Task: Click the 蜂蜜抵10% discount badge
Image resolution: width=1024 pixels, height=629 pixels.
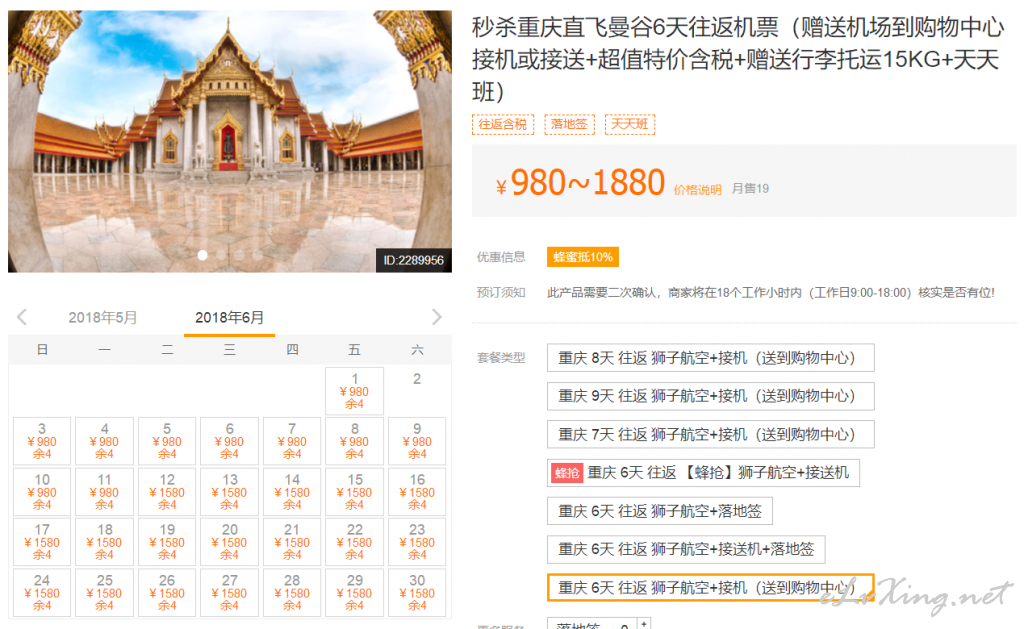Action: click(583, 257)
